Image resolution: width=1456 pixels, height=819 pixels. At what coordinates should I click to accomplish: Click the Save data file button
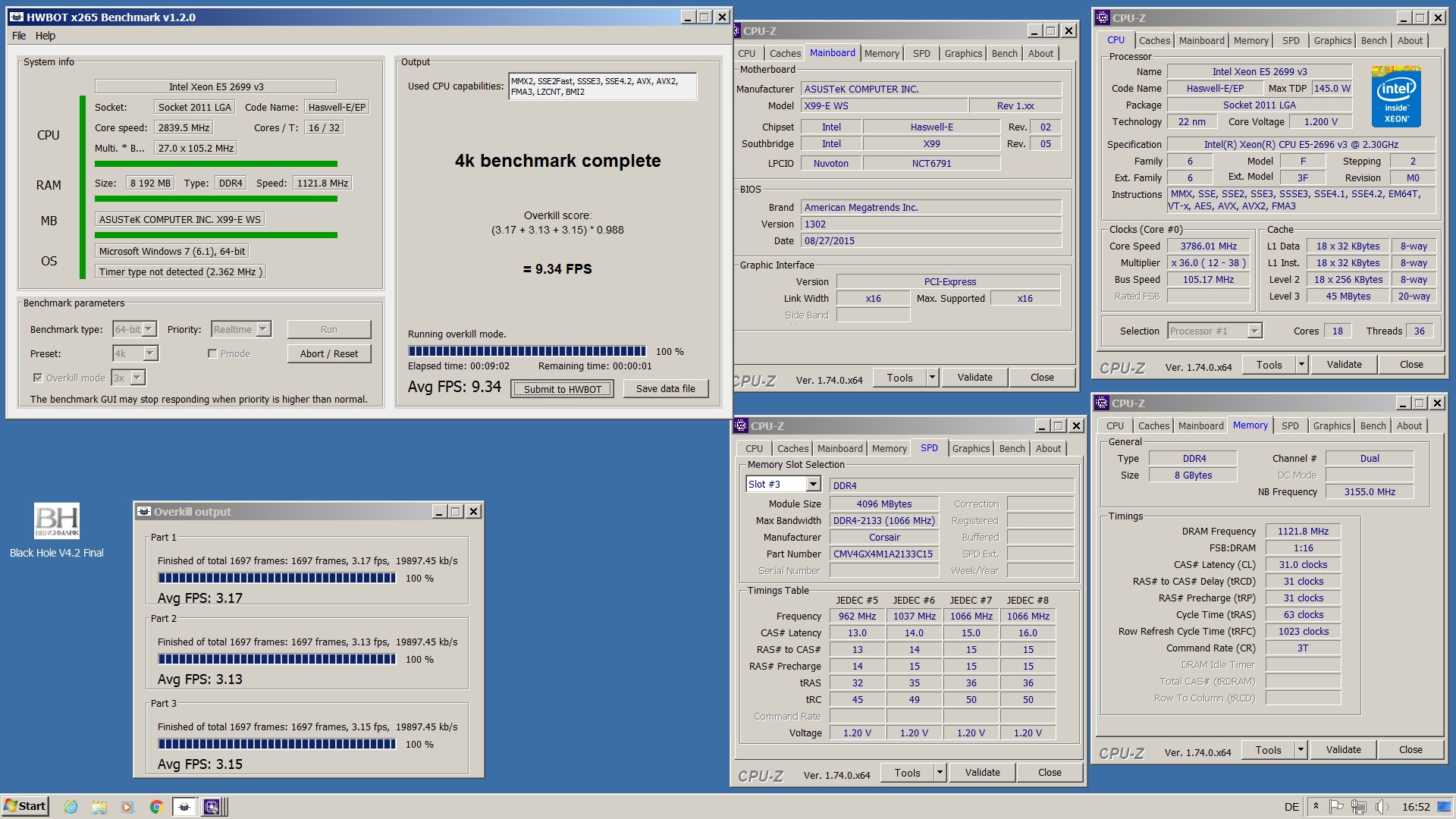pos(665,388)
